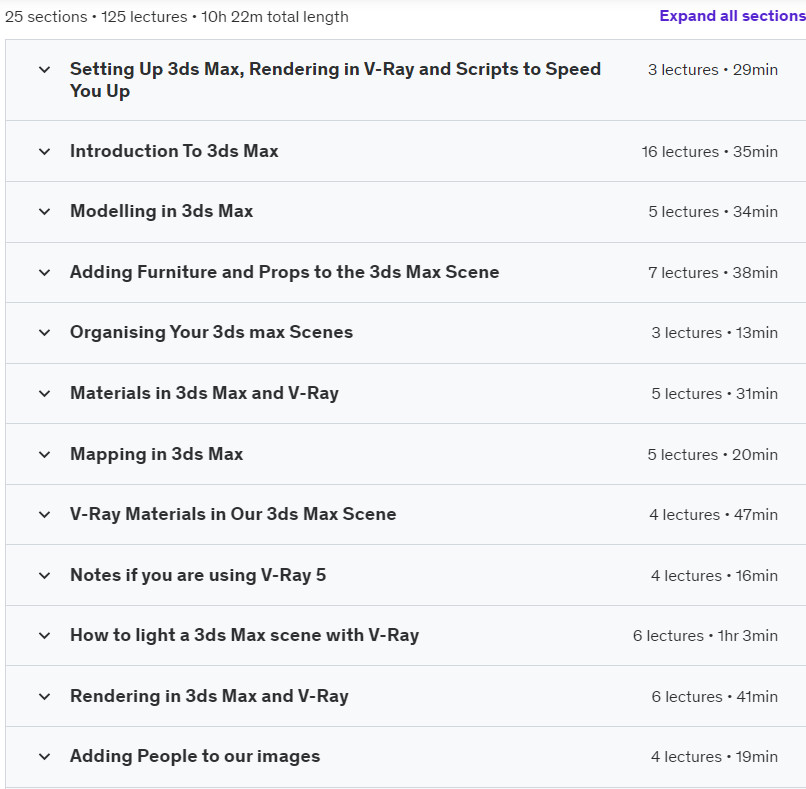Click the 3 lectures • 29min label
Screen dimensions: 806x789
(x=713, y=69)
